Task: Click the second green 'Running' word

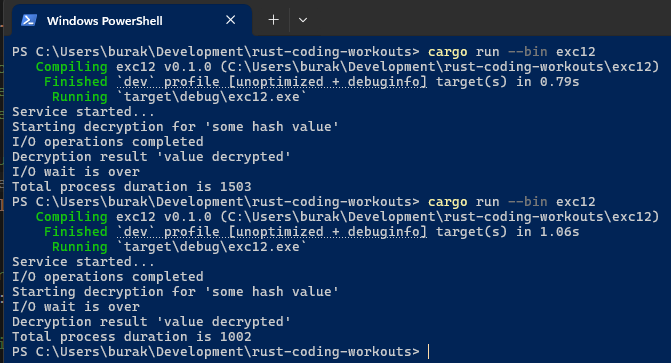Action: pos(80,247)
